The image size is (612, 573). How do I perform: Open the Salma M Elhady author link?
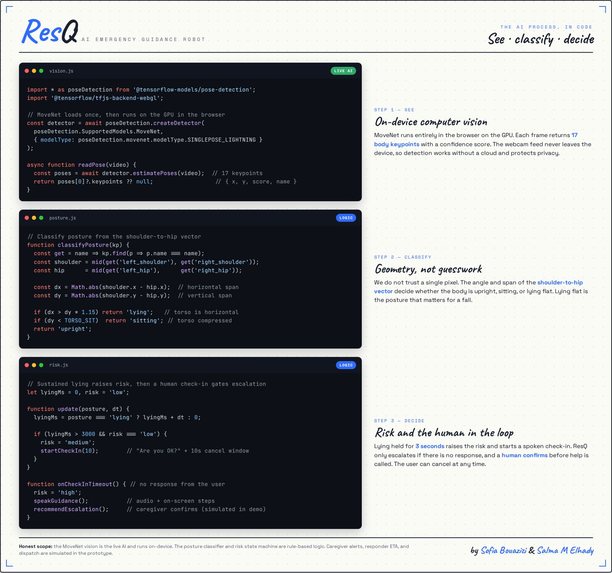[x=565, y=550]
